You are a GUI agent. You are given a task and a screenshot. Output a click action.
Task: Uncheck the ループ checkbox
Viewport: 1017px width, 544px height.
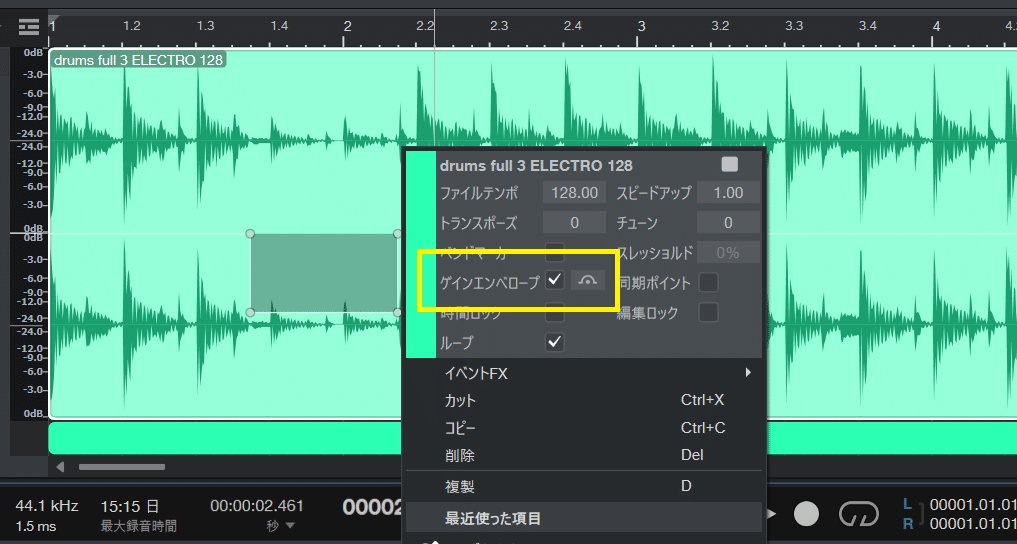point(555,342)
